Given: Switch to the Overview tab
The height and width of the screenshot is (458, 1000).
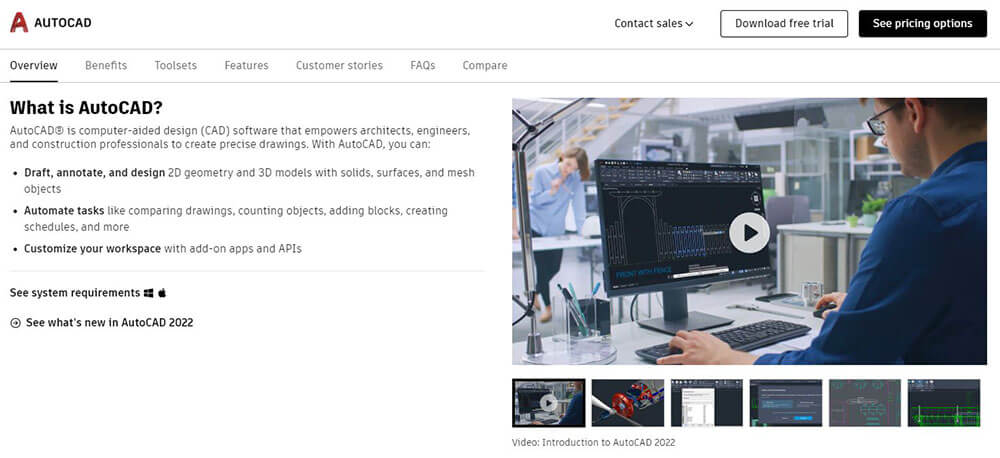Looking at the screenshot, I should tap(34, 65).
